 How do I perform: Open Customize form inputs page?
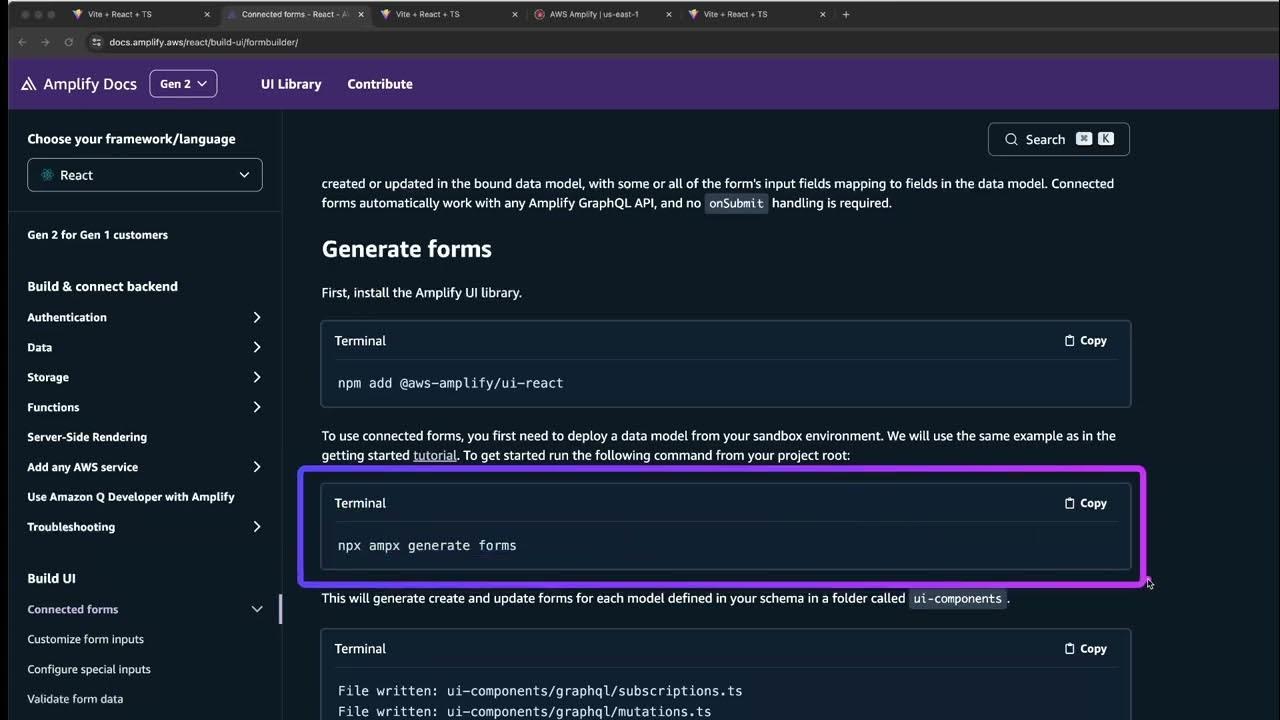tap(86, 639)
